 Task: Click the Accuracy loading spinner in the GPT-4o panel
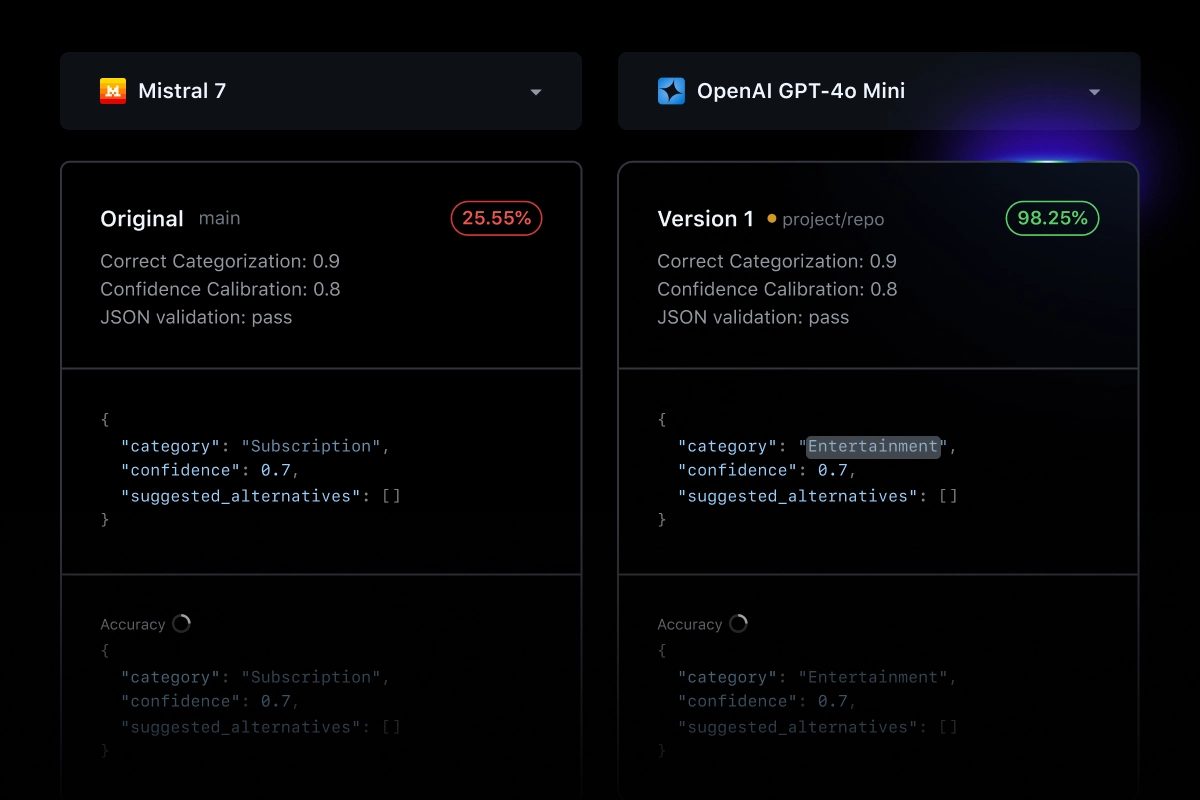coord(738,622)
